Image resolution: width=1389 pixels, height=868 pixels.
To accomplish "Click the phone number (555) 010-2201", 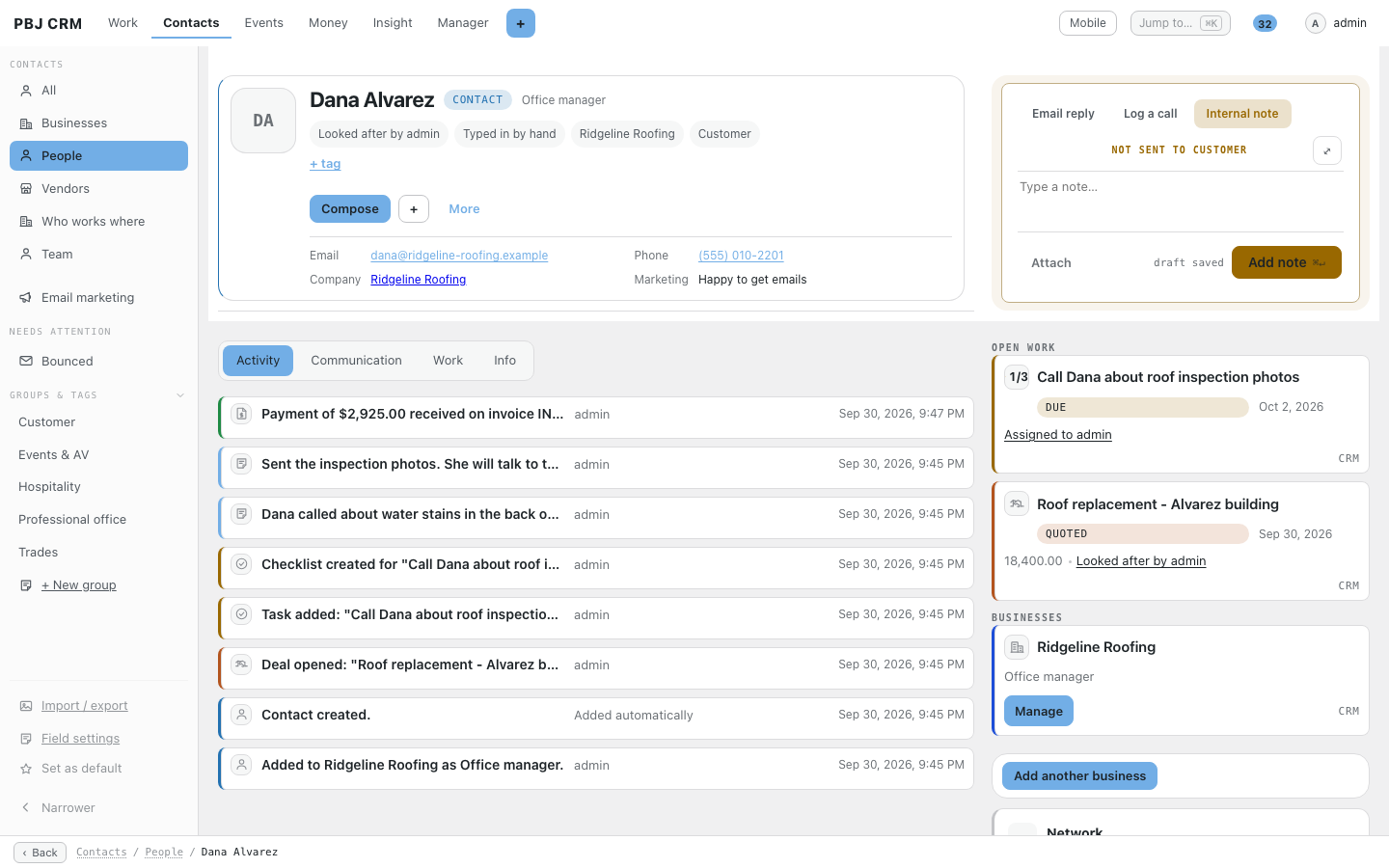I will tap(741, 256).
